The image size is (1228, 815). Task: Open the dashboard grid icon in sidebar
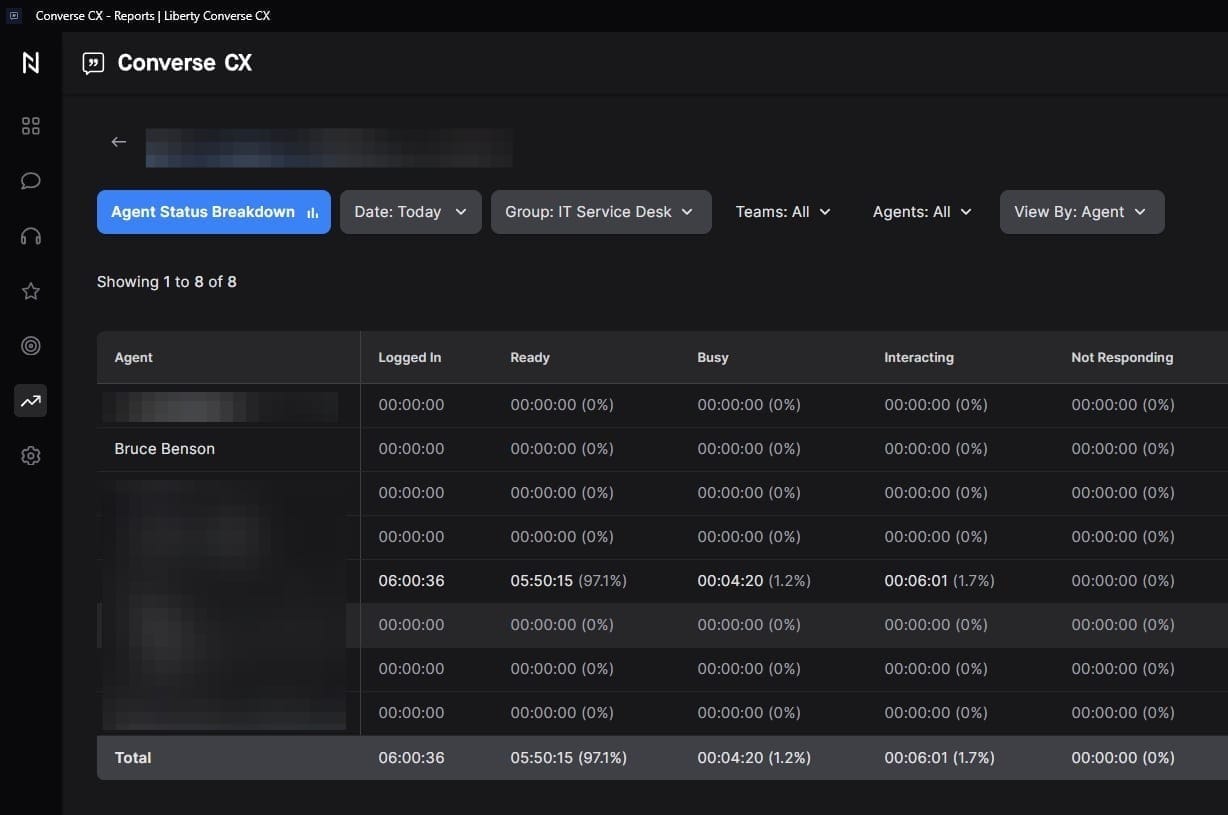tap(31, 126)
